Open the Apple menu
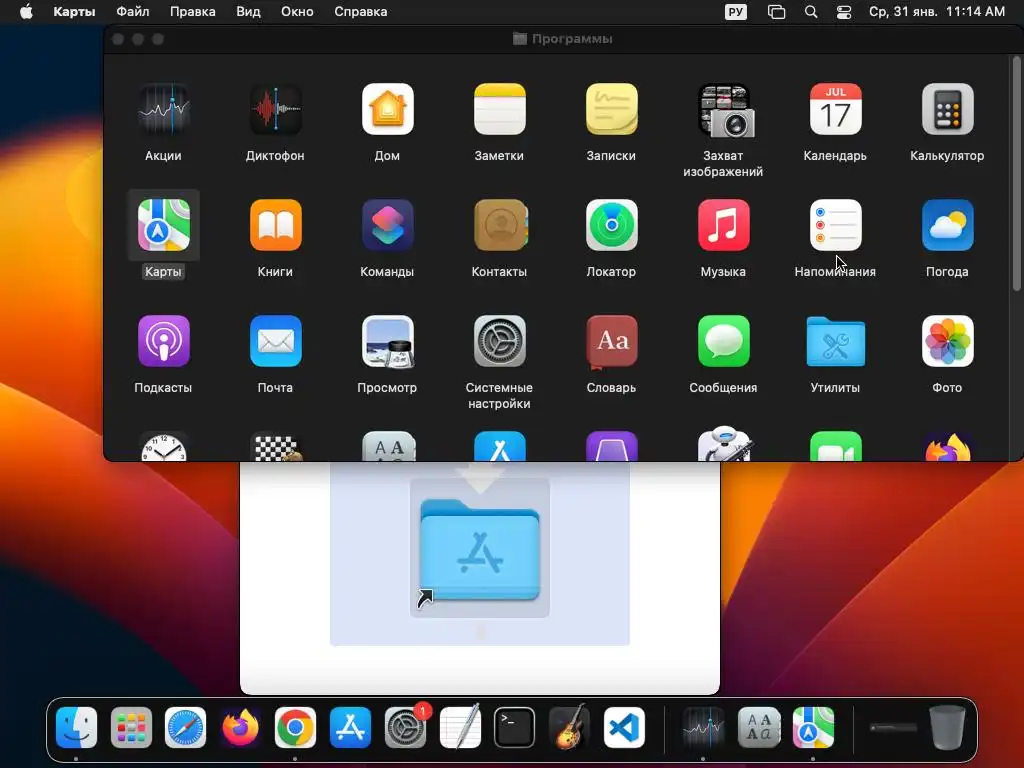 (x=26, y=12)
